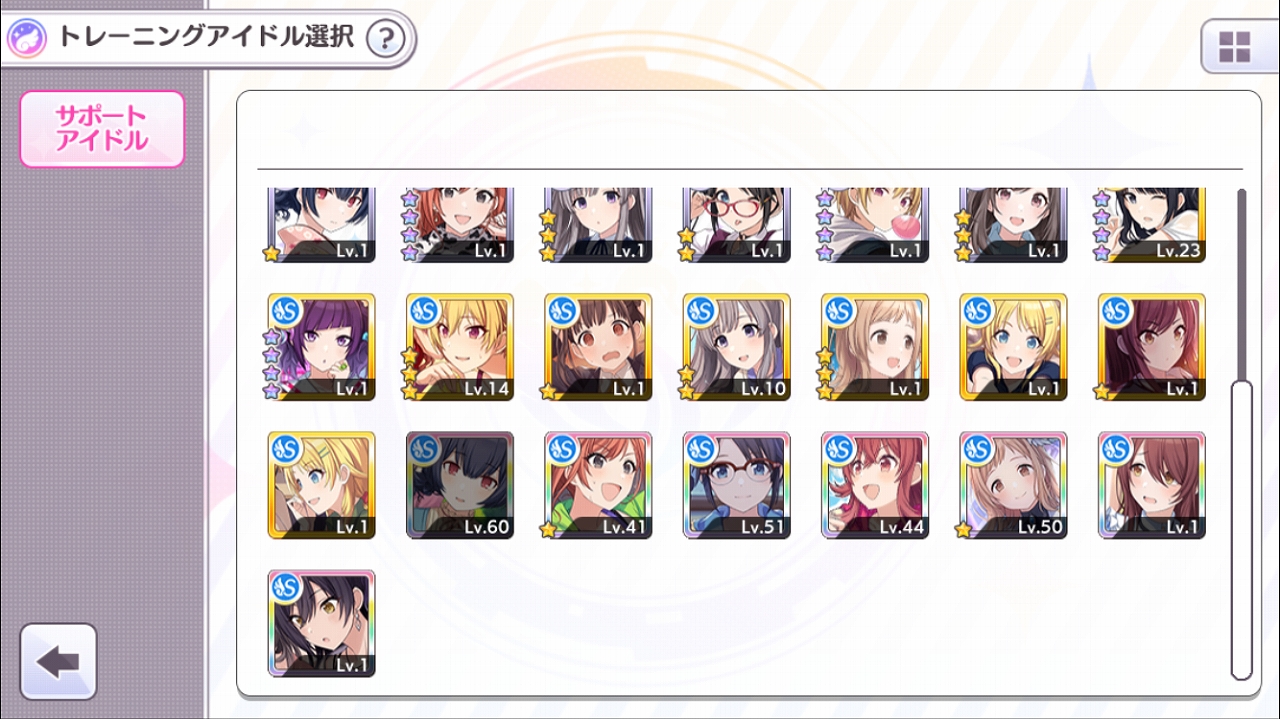Click the トレーニングアイドル選択 title header
This screenshot has width=1280, height=719.
[206, 38]
